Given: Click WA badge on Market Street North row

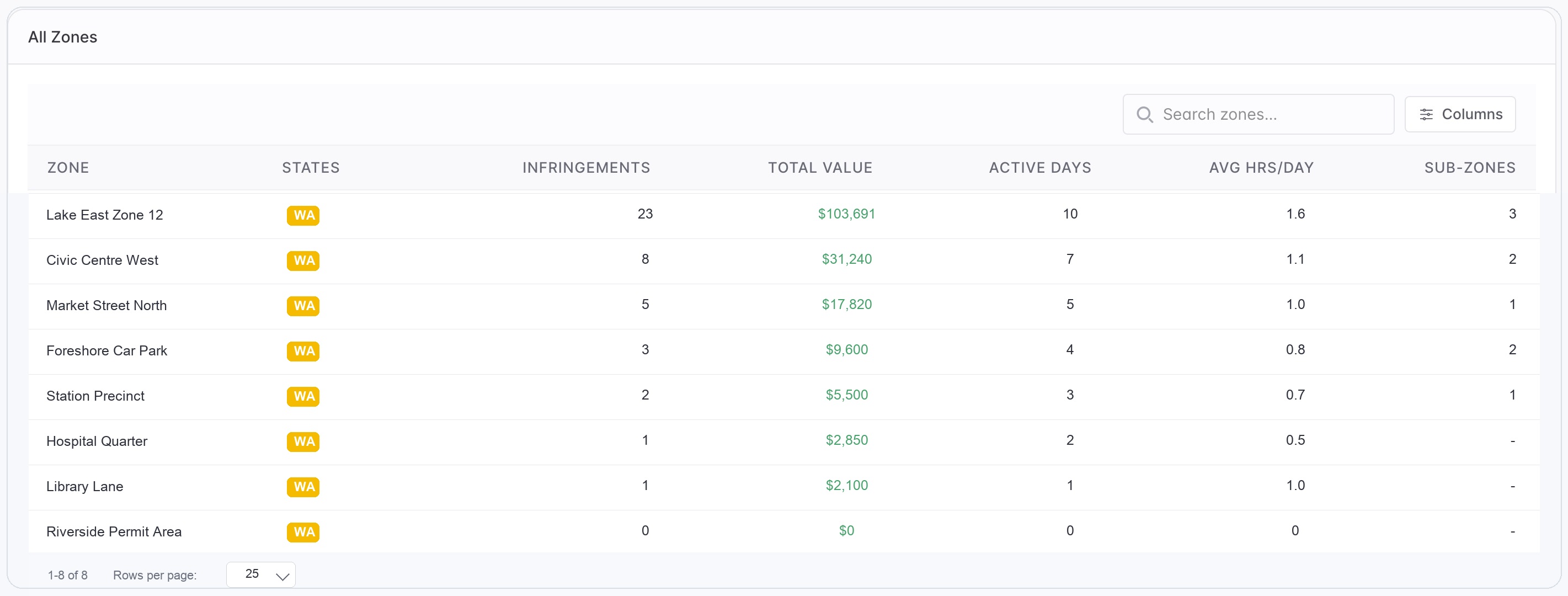Looking at the screenshot, I should click(x=303, y=306).
